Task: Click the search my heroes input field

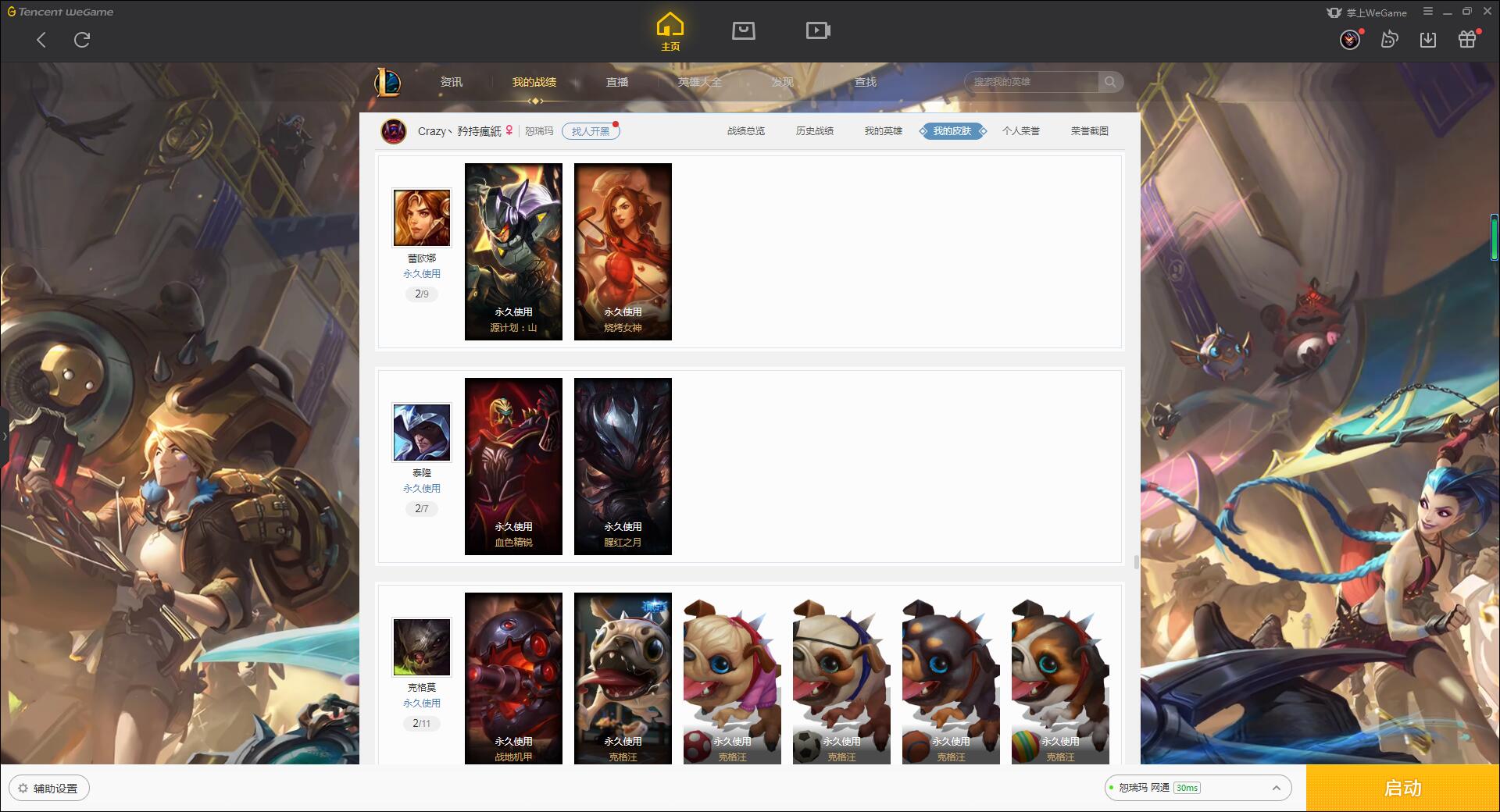Action: (1033, 82)
